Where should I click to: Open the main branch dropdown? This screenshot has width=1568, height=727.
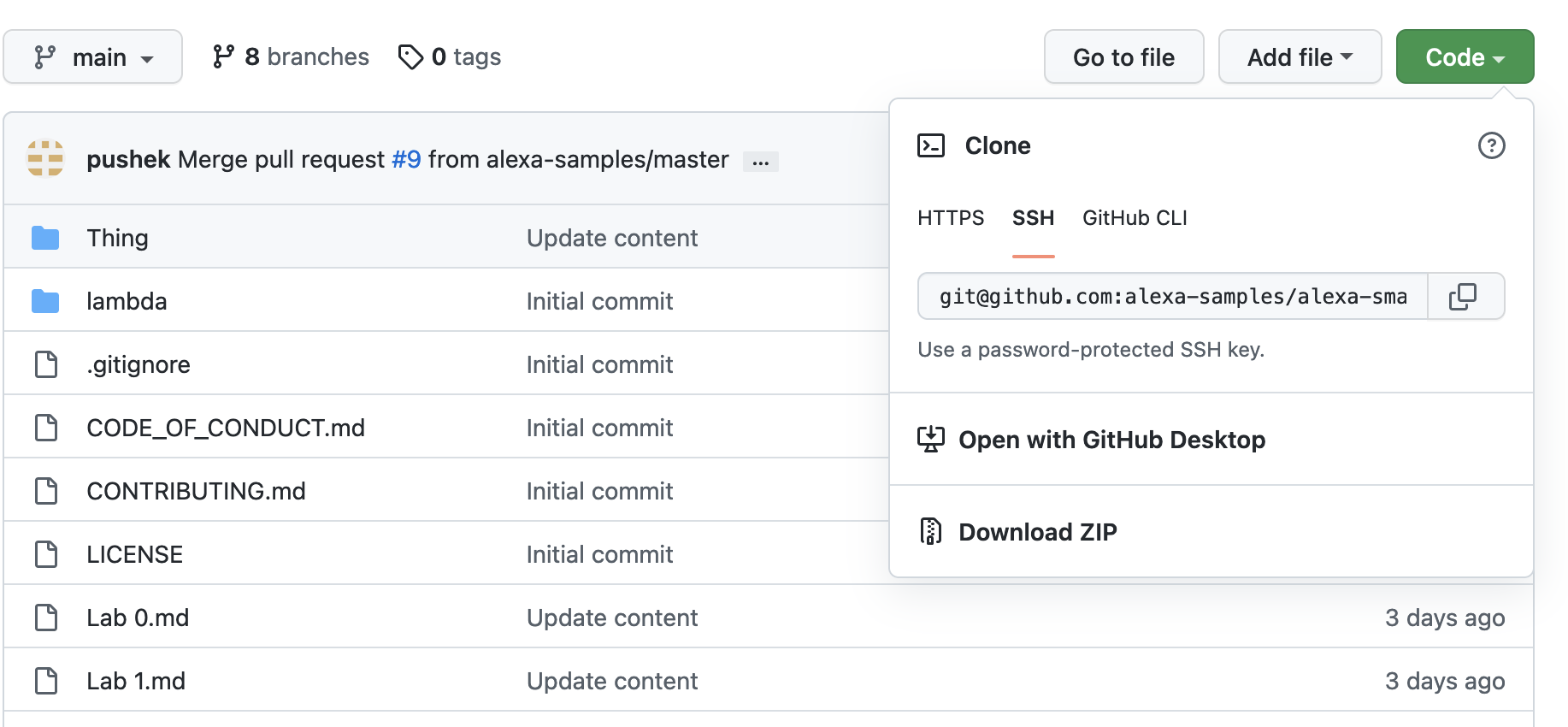coord(93,57)
